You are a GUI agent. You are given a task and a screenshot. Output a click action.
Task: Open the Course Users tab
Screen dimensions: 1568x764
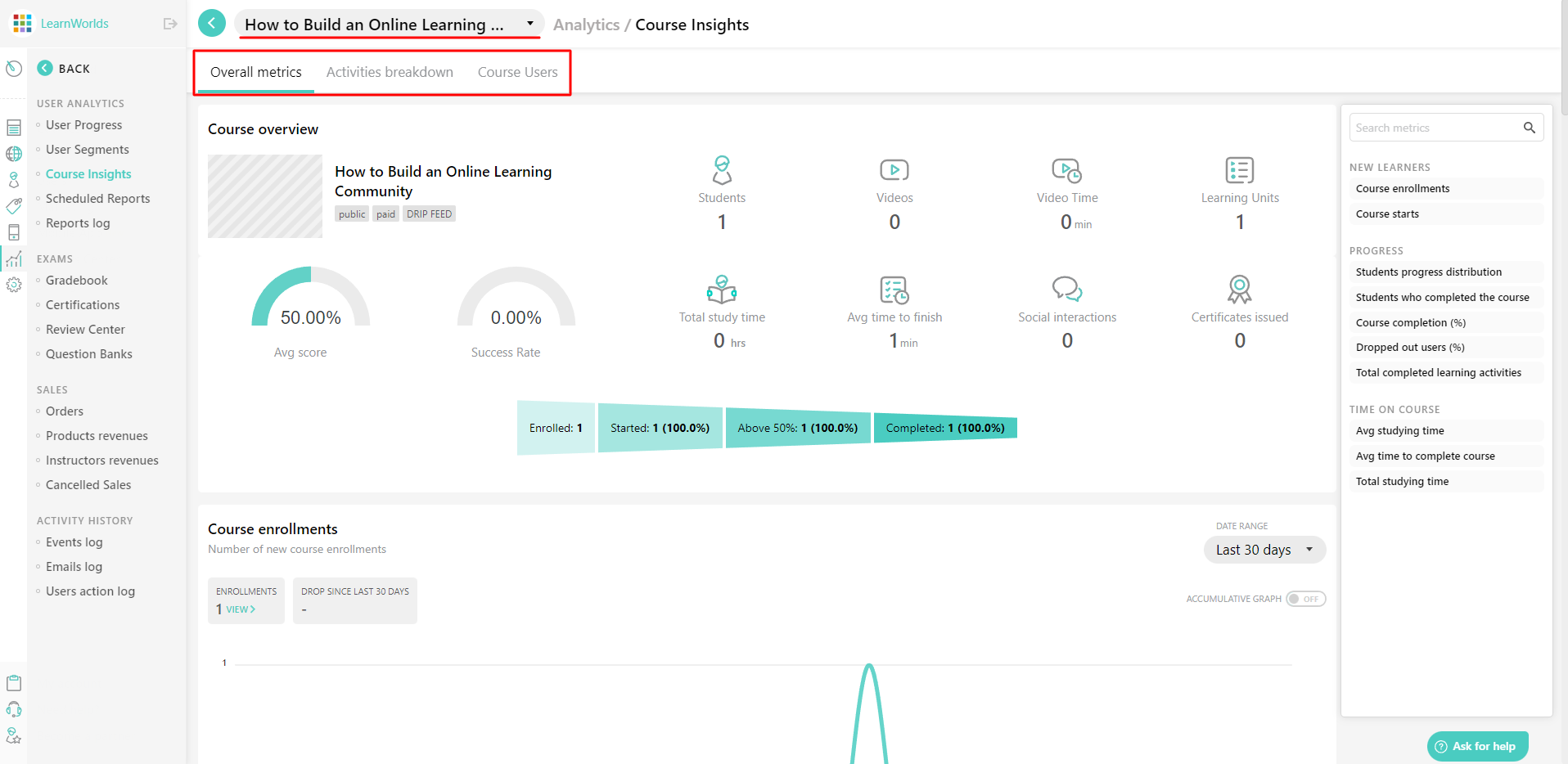tap(517, 72)
